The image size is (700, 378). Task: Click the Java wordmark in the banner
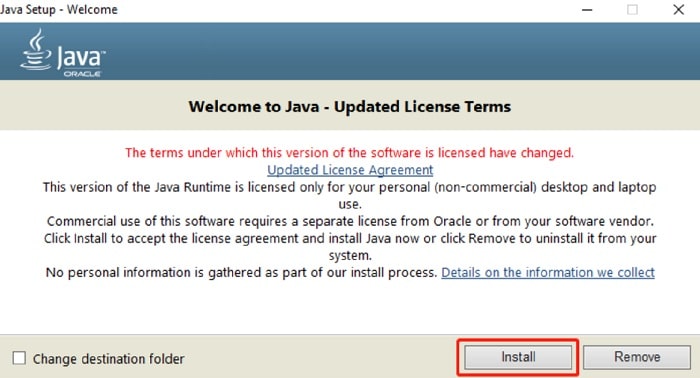click(x=81, y=58)
